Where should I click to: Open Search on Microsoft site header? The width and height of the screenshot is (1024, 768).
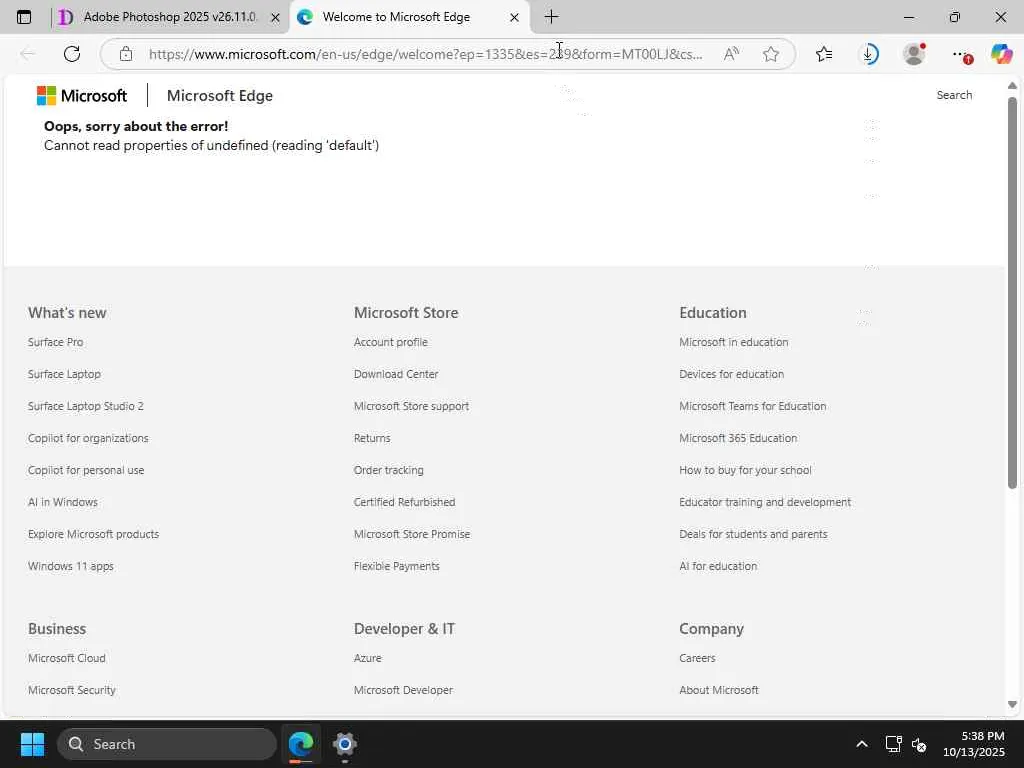click(x=954, y=95)
